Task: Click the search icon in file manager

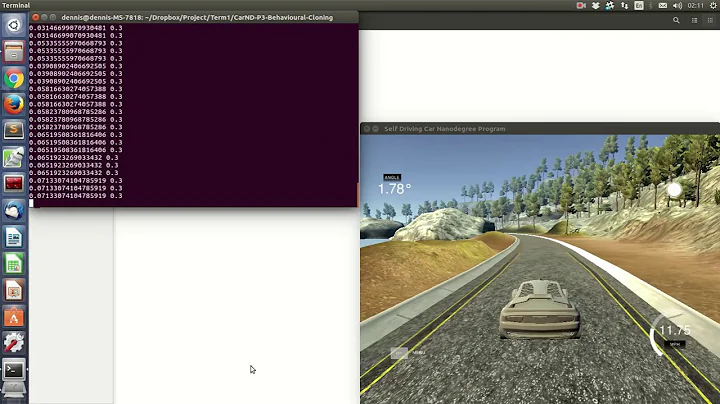Action: (676, 20)
